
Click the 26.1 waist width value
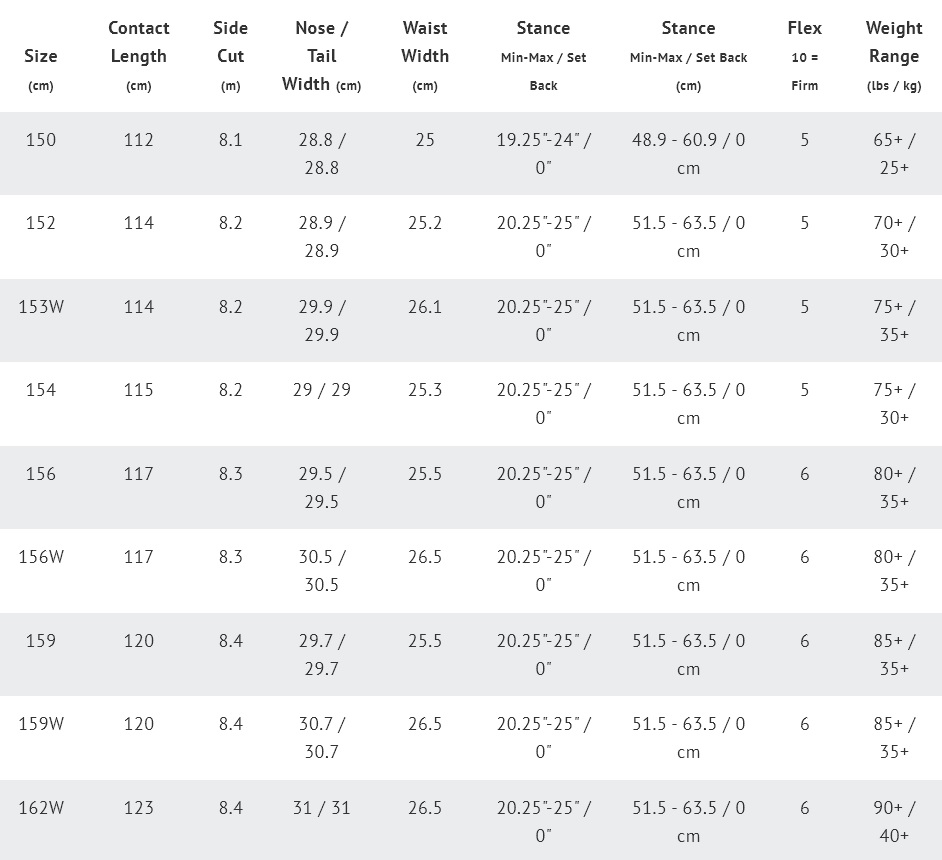[x=425, y=307]
